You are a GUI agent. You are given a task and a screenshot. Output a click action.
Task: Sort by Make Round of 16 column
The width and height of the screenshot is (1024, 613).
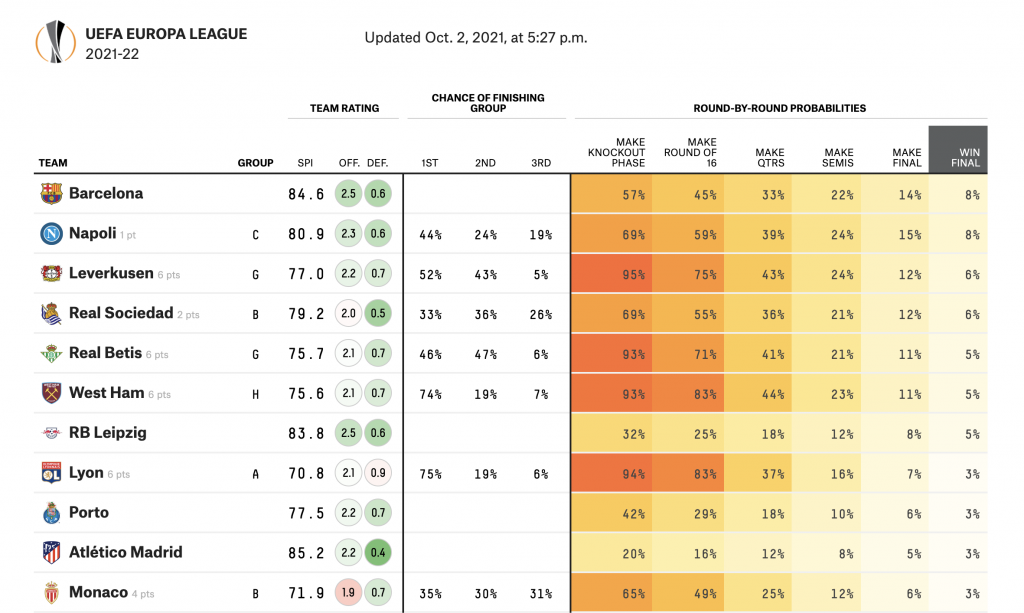tap(689, 153)
